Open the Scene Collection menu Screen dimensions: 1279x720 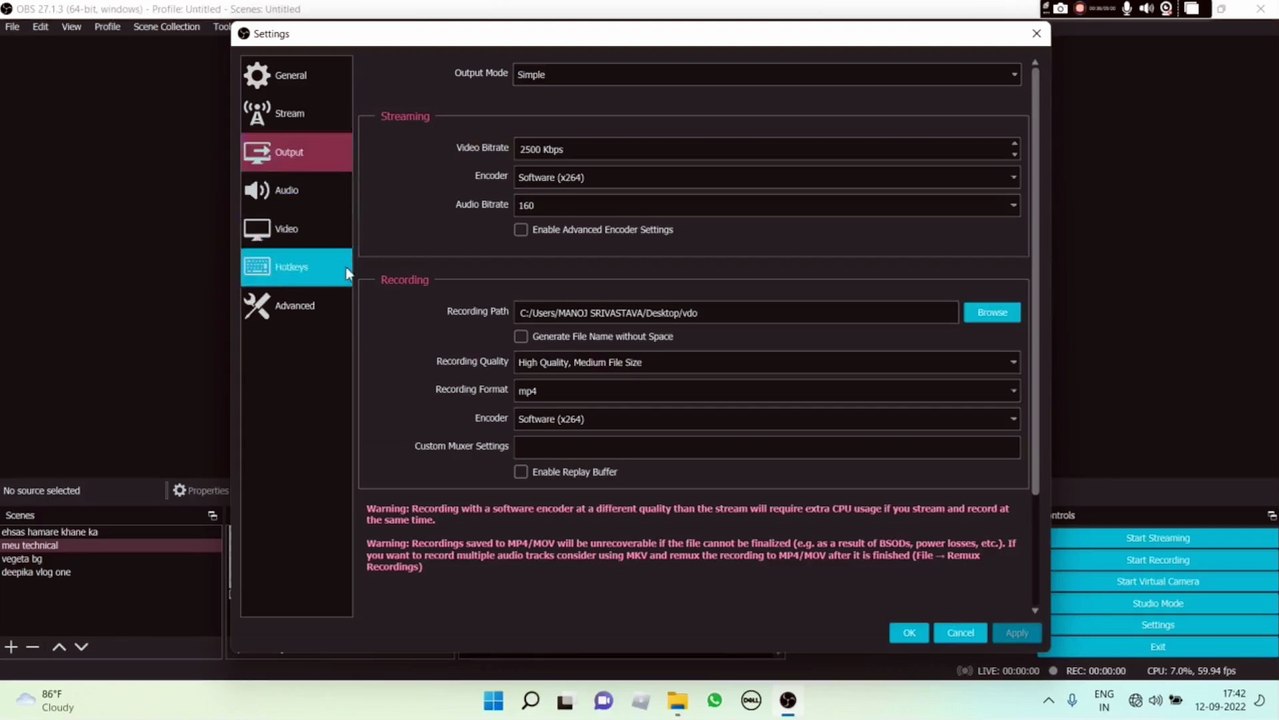[166, 26]
